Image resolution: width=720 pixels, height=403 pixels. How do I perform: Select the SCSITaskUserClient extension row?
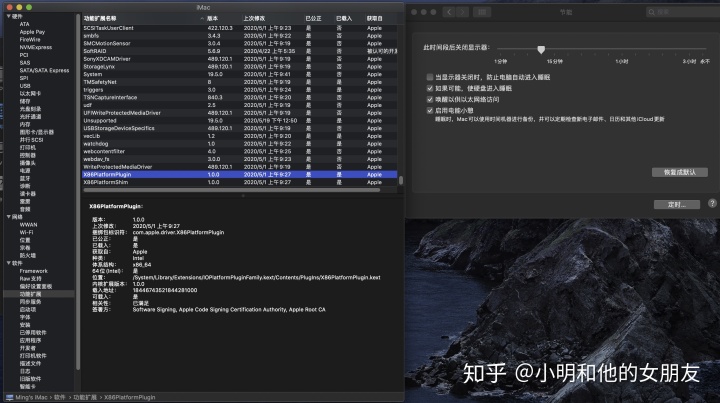(x=240, y=28)
